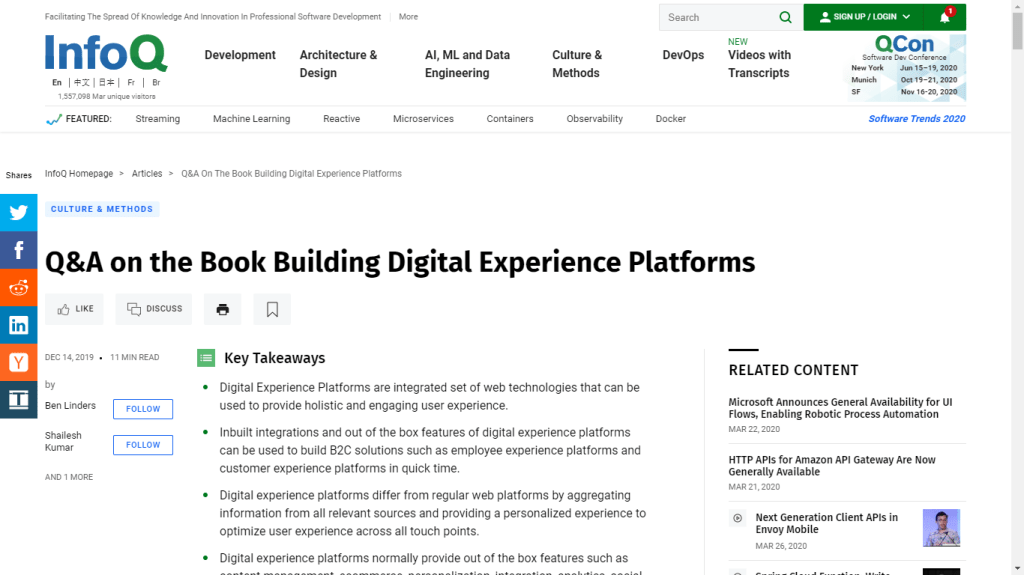The width and height of the screenshot is (1024, 575).
Task: Click into the Search input field
Action: pyautogui.click(x=718, y=17)
